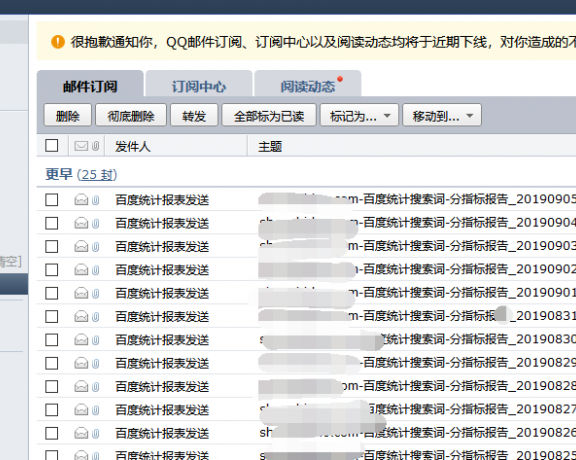Tick the select-all checkbox in the header
Screen dimensions: 576x460
pyautogui.click(x=51, y=145)
